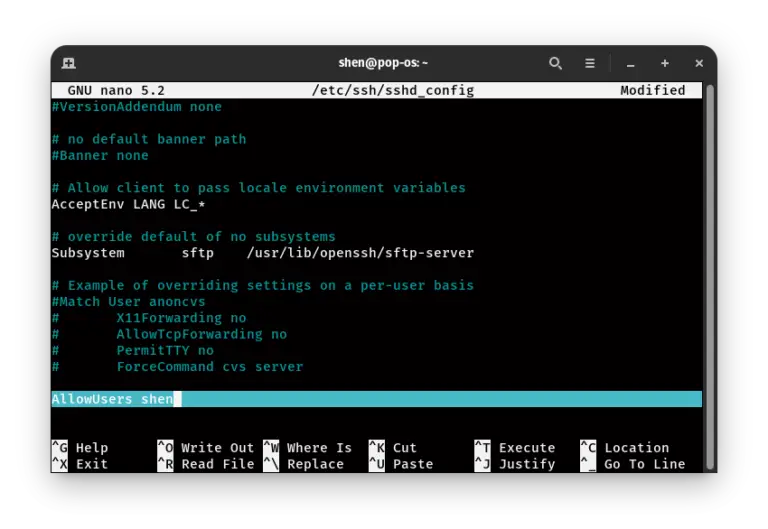768x529 pixels.
Task: Open the terminal search magnifier icon
Action: tap(555, 63)
